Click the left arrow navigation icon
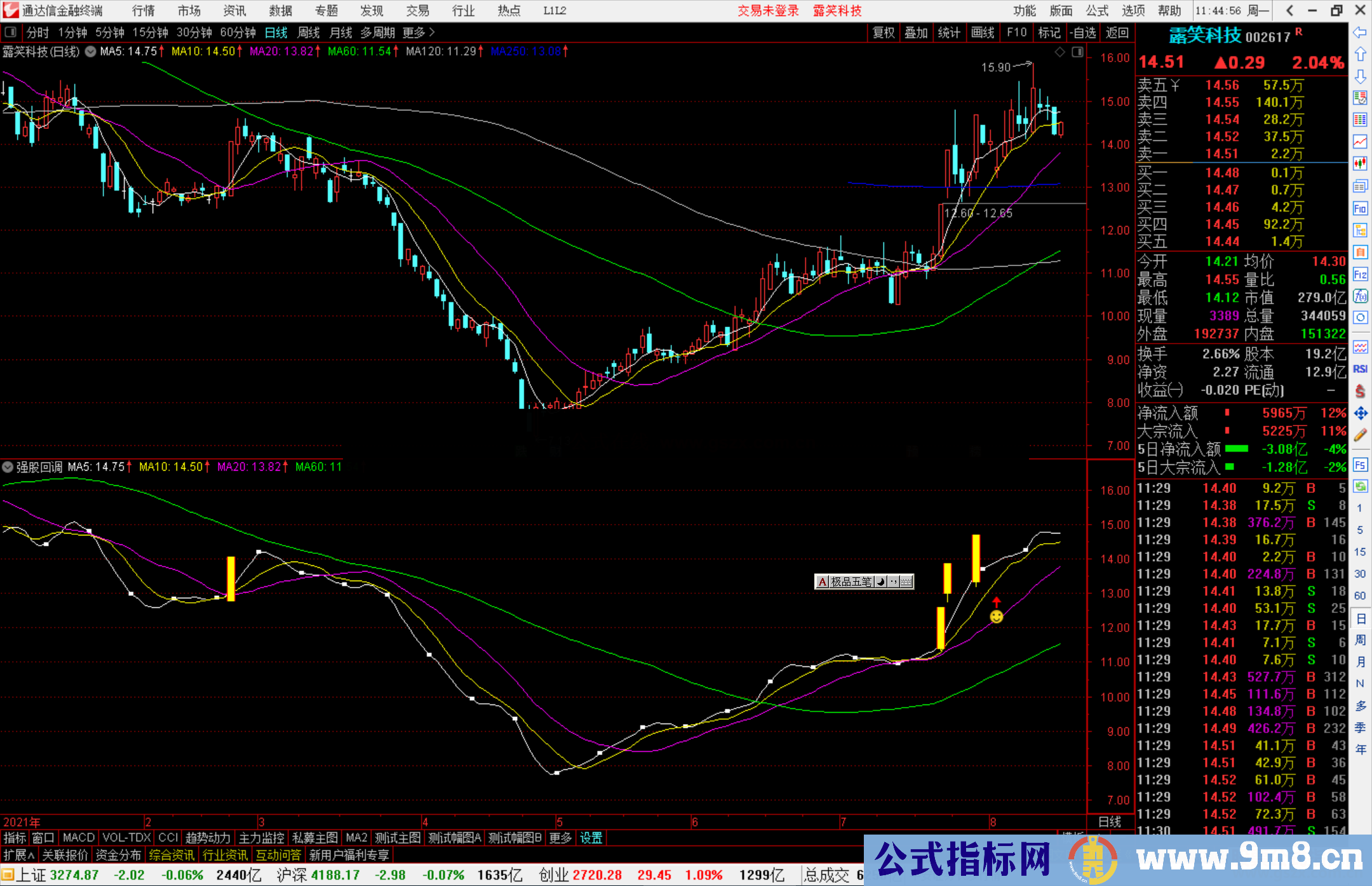The image size is (1372, 886). (1360, 32)
